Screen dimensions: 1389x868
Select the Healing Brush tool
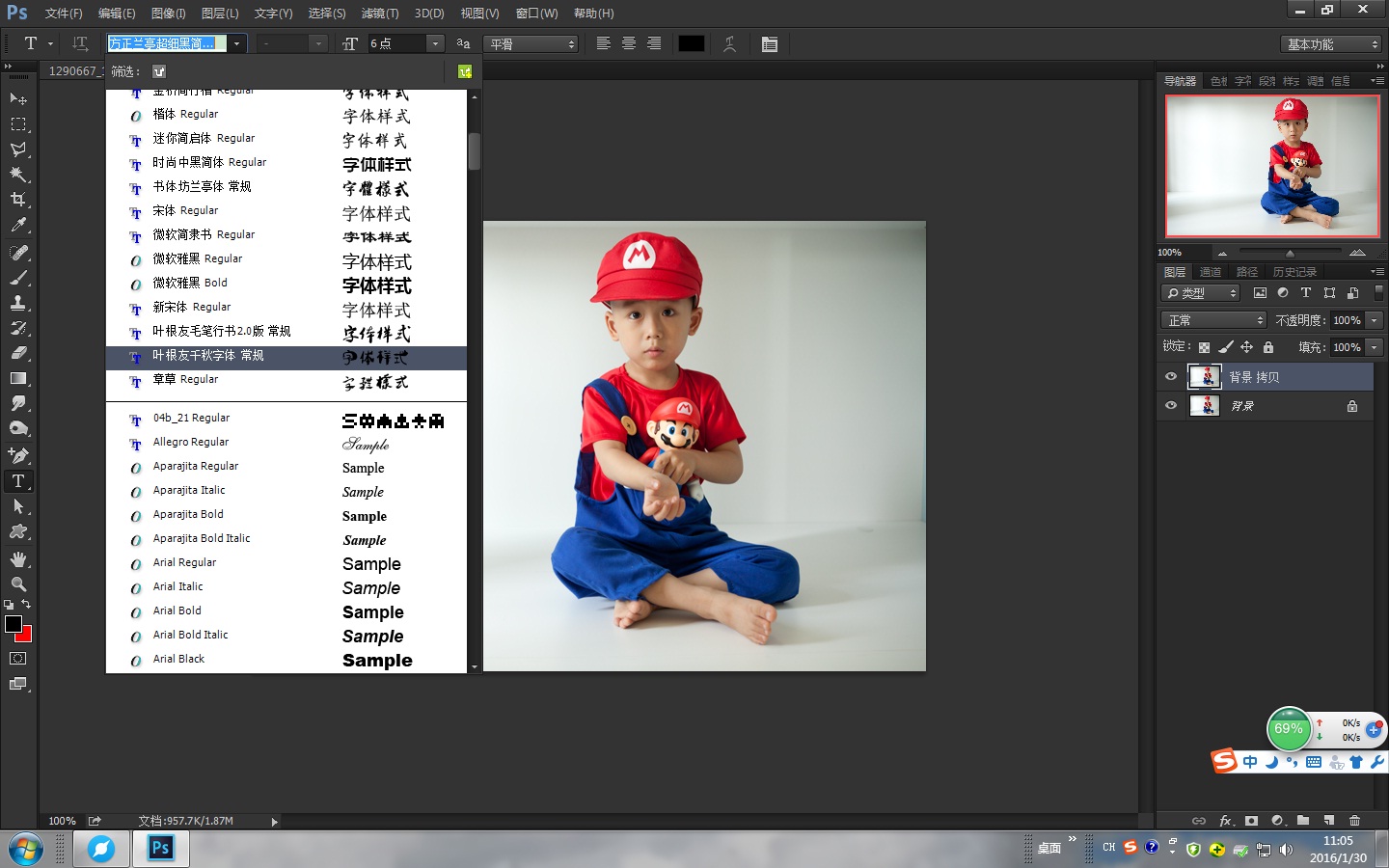(18, 253)
